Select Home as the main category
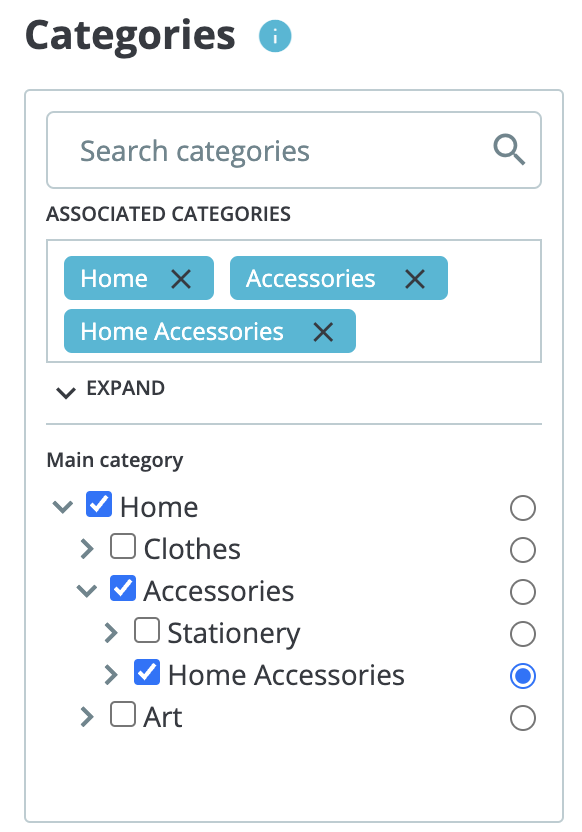This screenshot has width=582, height=832. [x=523, y=508]
